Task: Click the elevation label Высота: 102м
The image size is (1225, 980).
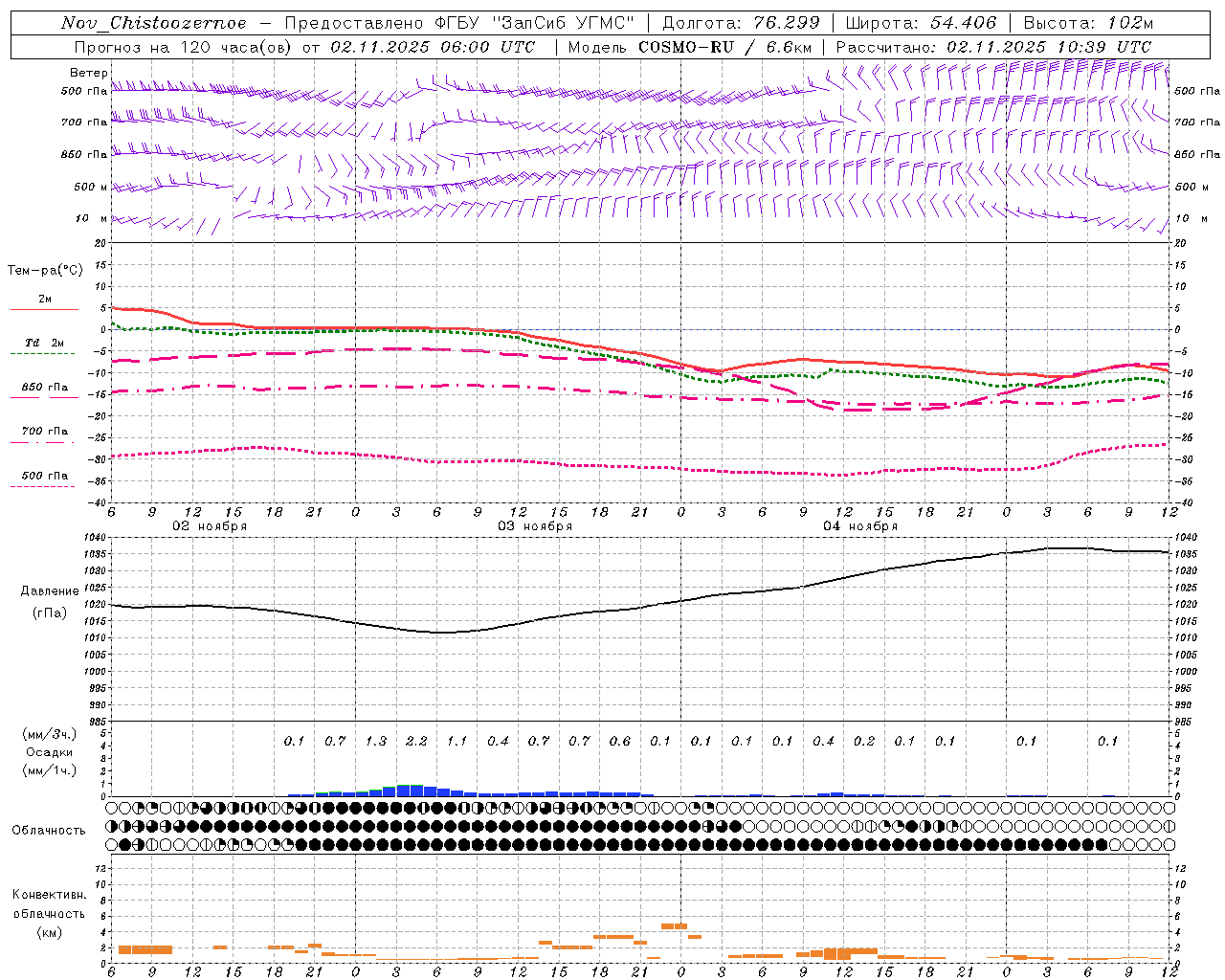Action: (x=1089, y=23)
